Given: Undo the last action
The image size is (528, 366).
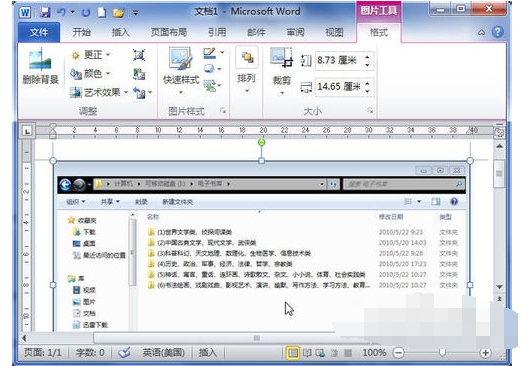Looking at the screenshot, I should pos(61,13).
